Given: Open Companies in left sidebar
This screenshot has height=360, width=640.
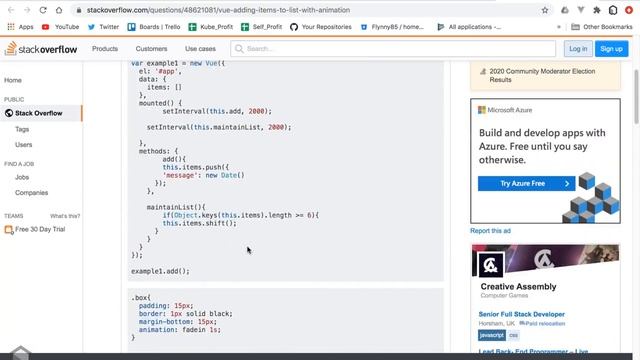Looking at the screenshot, I should (x=31, y=193).
